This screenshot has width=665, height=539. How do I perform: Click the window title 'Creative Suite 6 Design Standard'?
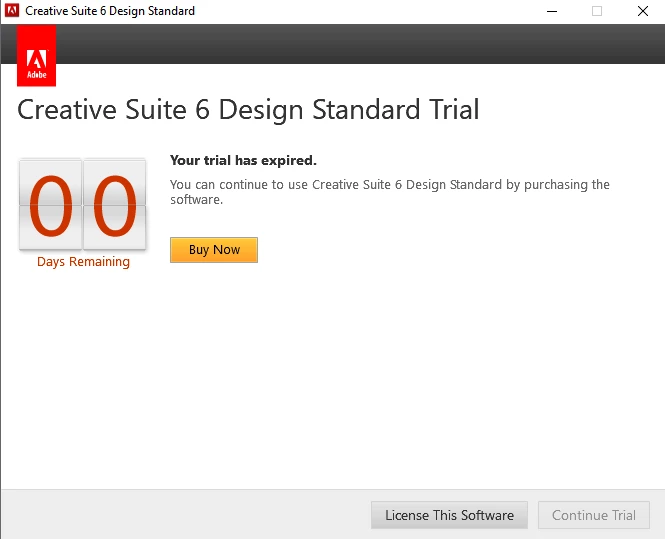(x=110, y=11)
